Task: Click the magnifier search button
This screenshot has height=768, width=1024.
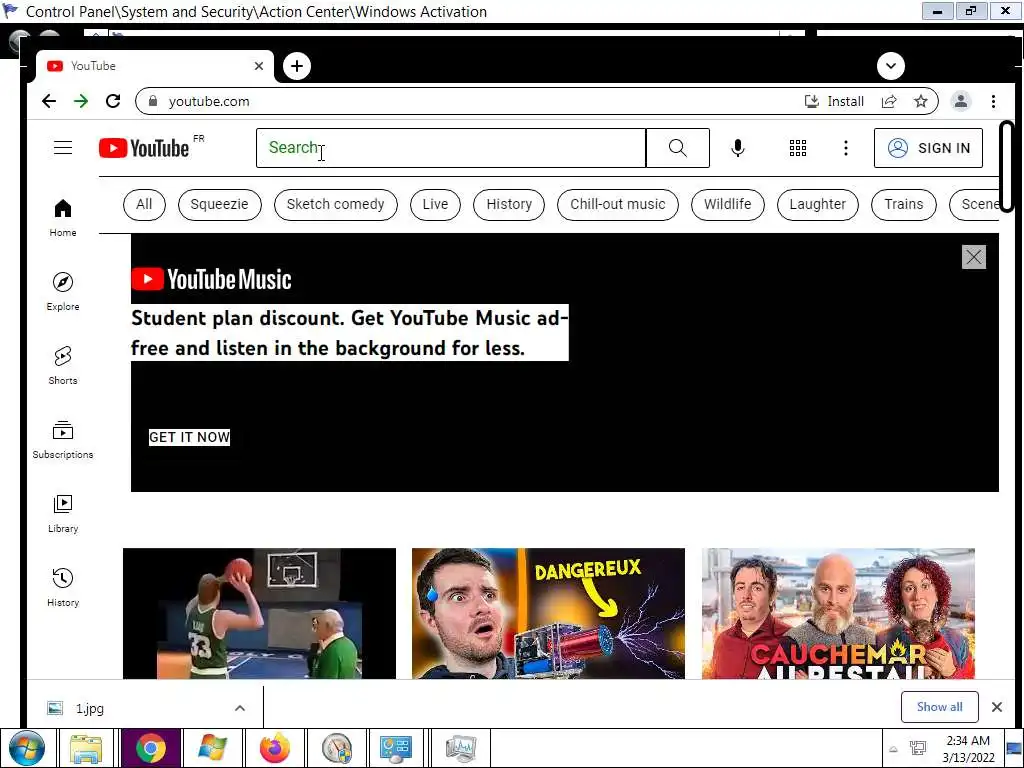Action: point(677,148)
